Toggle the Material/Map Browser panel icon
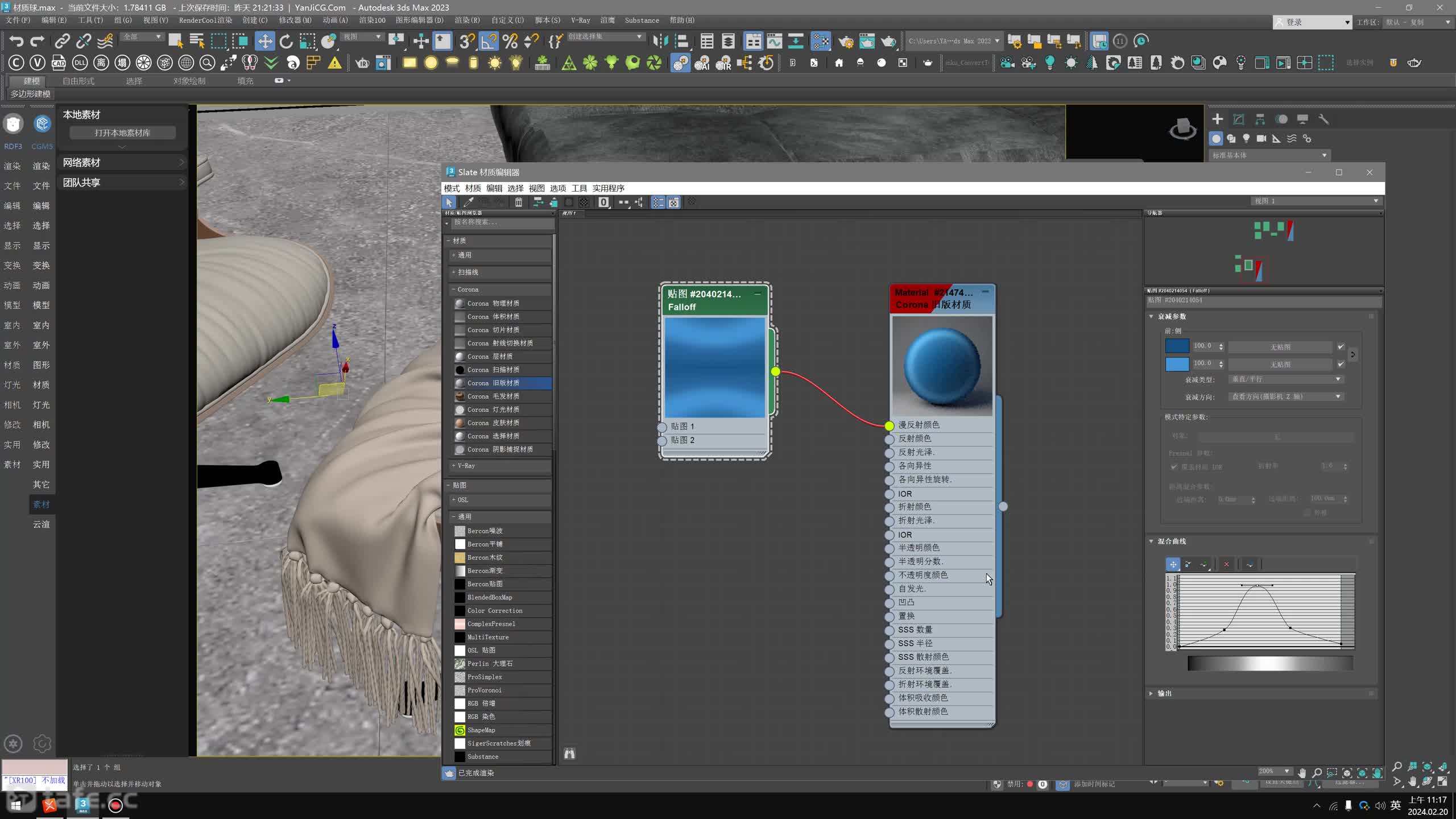1456x819 pixels. coord(658,202)
